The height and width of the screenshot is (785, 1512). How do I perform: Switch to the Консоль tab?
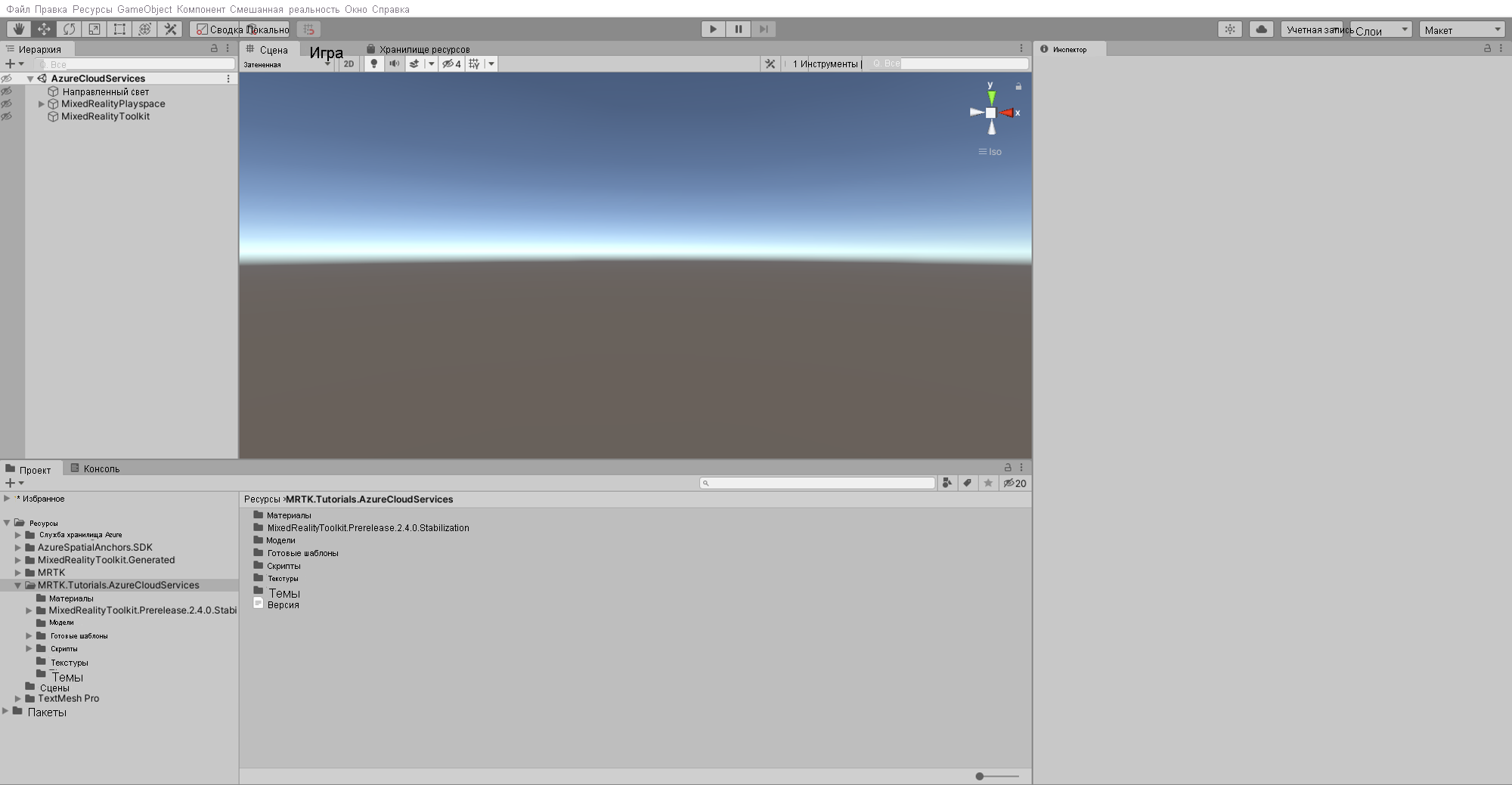click(x=95, y=468)
